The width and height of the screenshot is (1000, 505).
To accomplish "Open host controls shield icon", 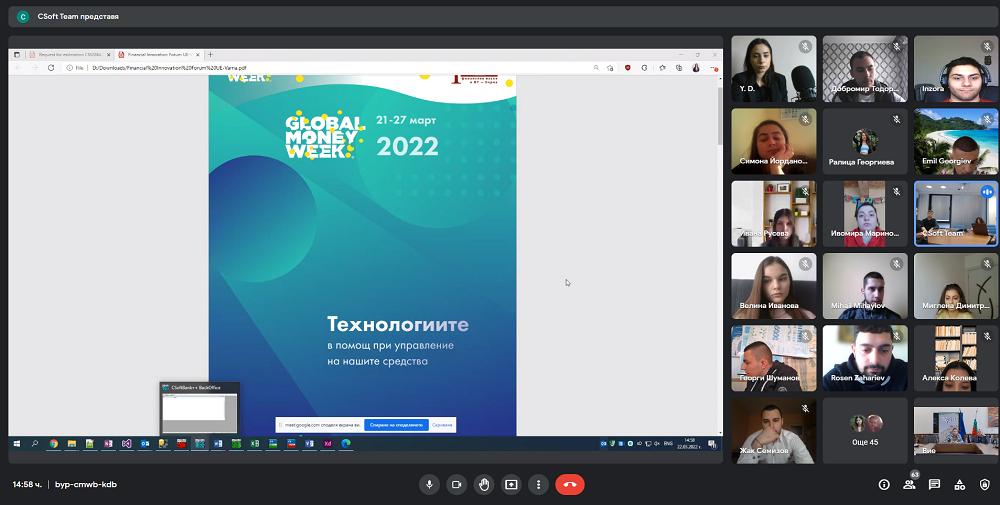I will (985, 485).
